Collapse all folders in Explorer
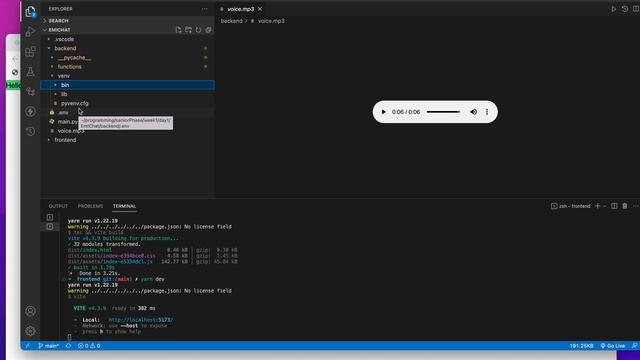The width and height of the screenshot is (640, 360). (208, 30)
